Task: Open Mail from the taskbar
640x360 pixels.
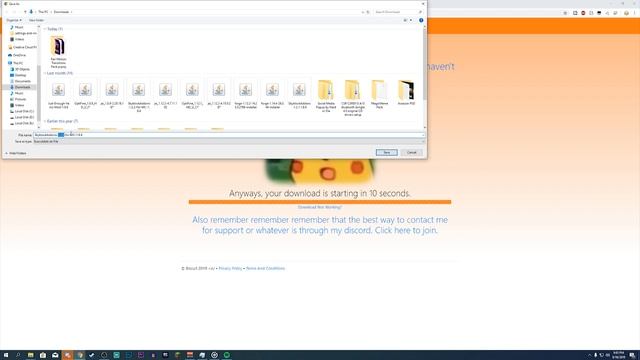Action: pos(55,355)
